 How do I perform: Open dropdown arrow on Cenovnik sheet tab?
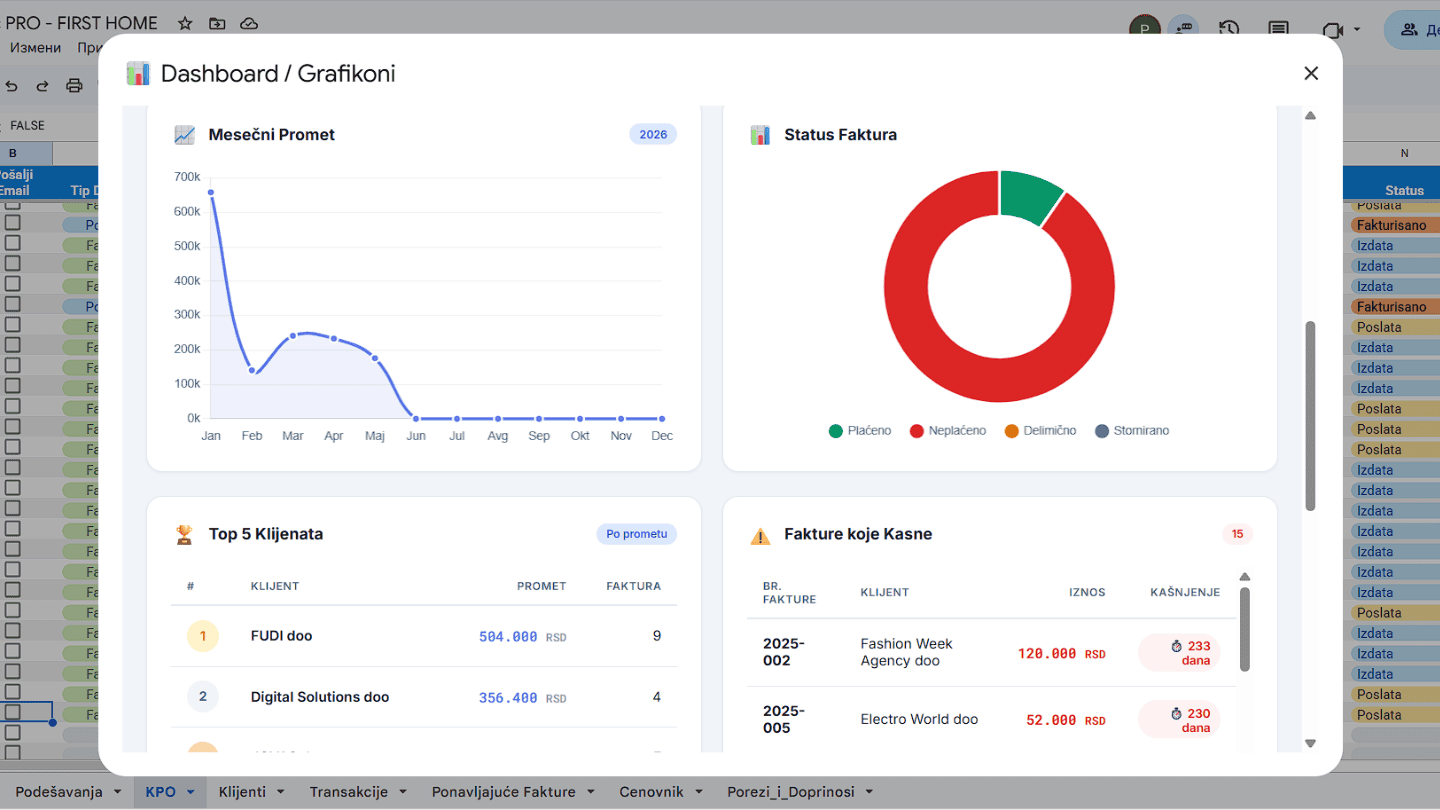click(698, 792)
